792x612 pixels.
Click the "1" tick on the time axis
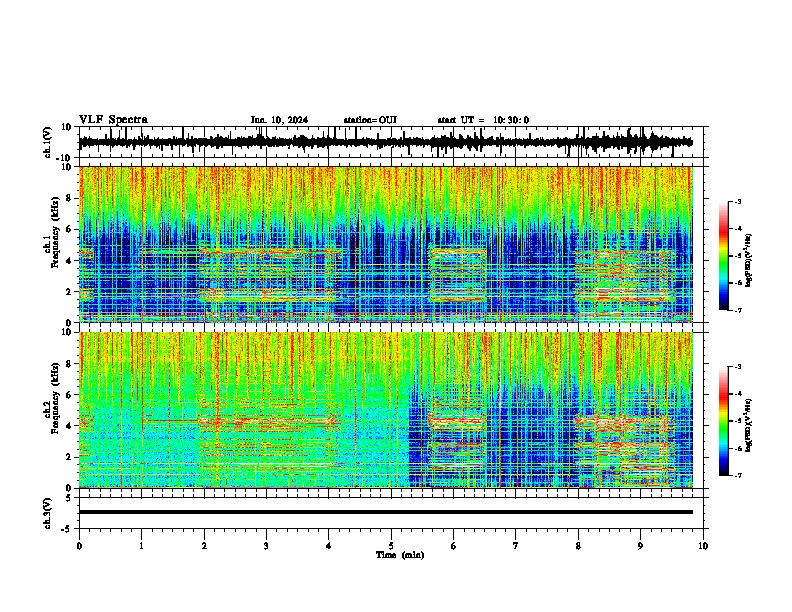141,546
